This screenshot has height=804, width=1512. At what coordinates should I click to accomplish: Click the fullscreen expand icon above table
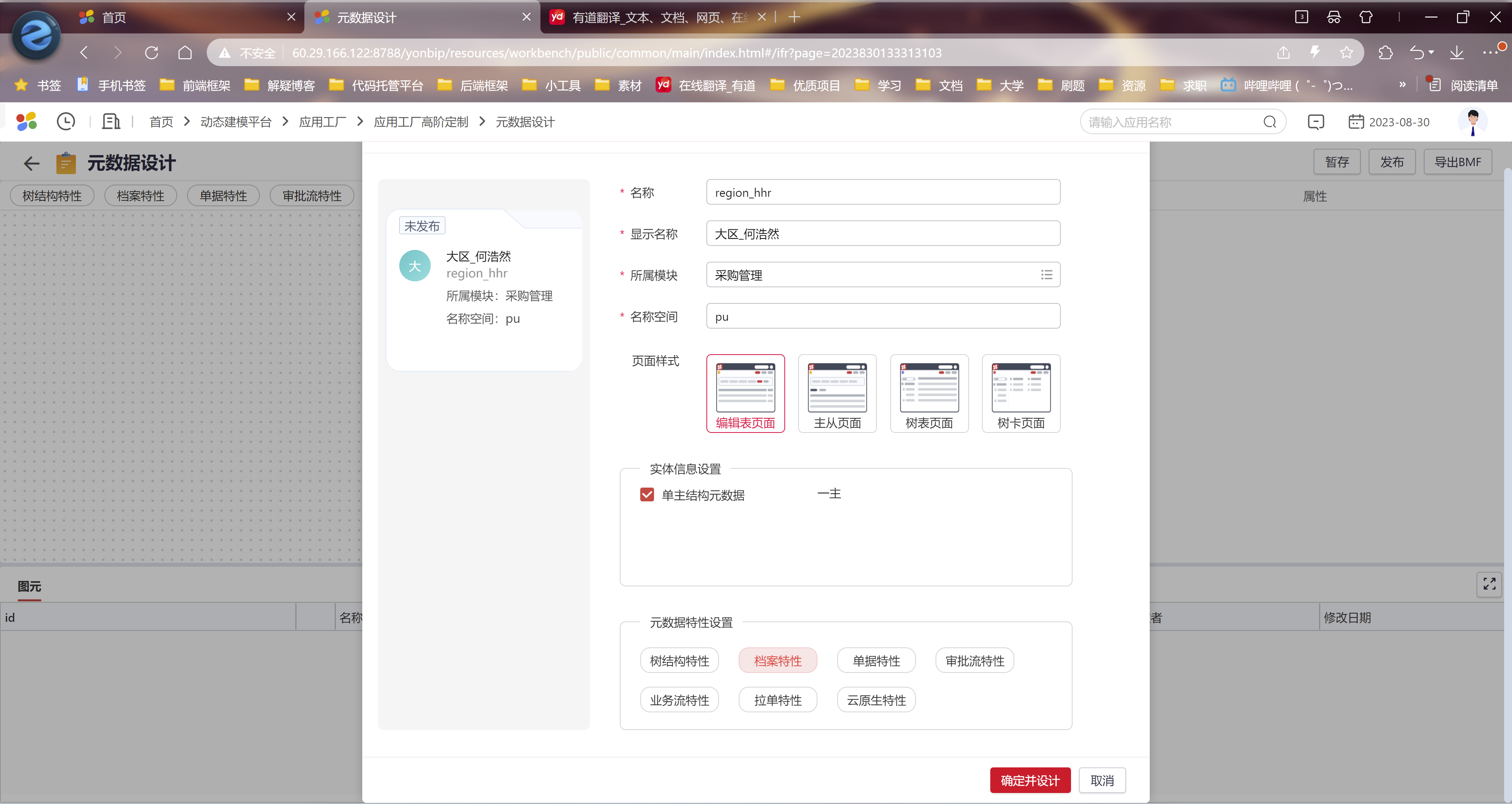[1489, 584]
